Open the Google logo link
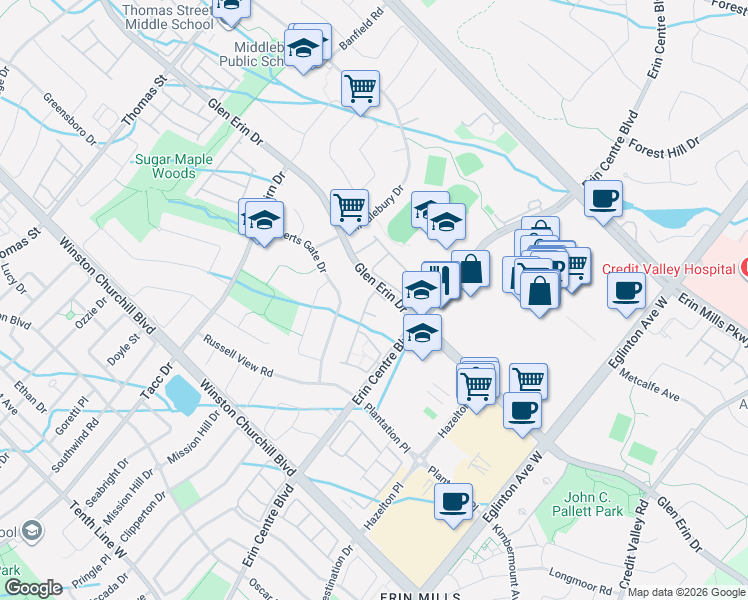This screenshot has height=600, width=748. [33, 588]
